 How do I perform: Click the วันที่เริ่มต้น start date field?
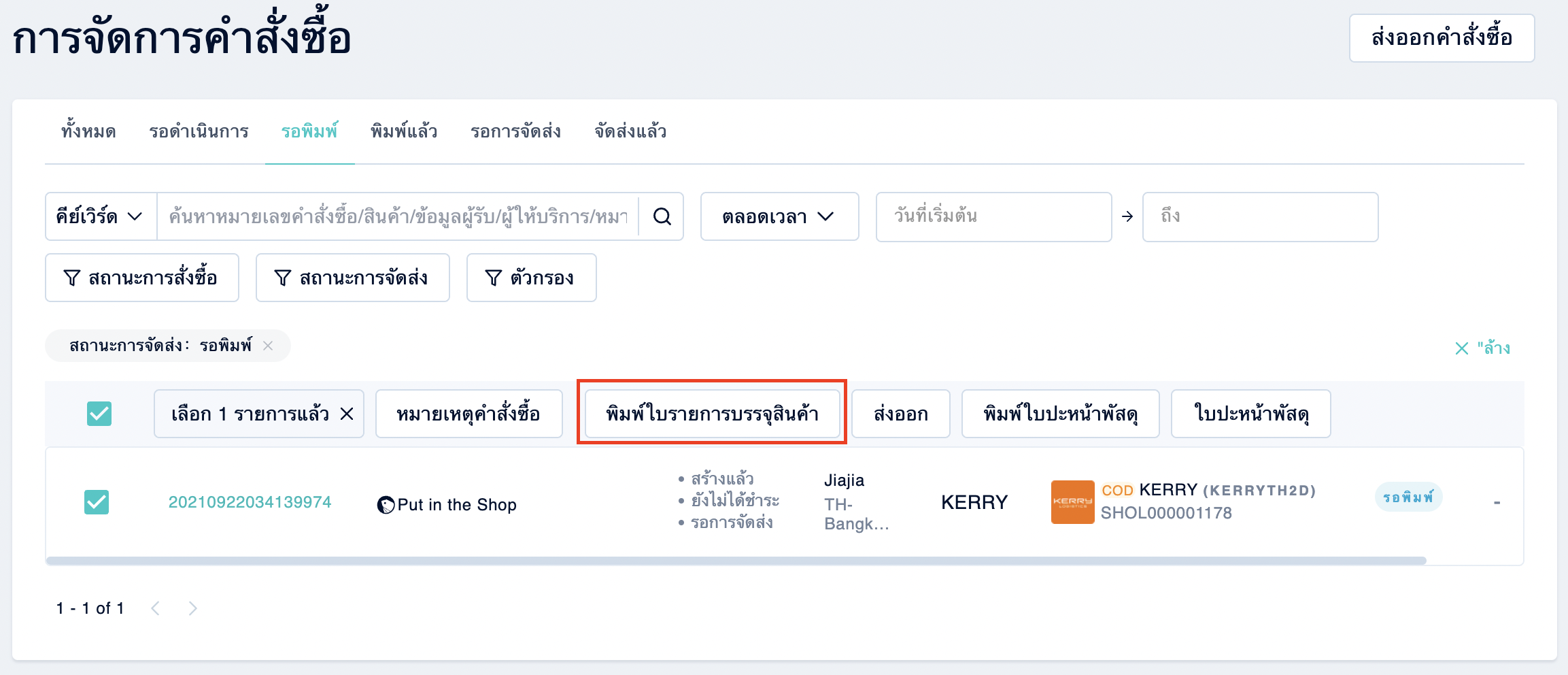[x=993, y=216]
